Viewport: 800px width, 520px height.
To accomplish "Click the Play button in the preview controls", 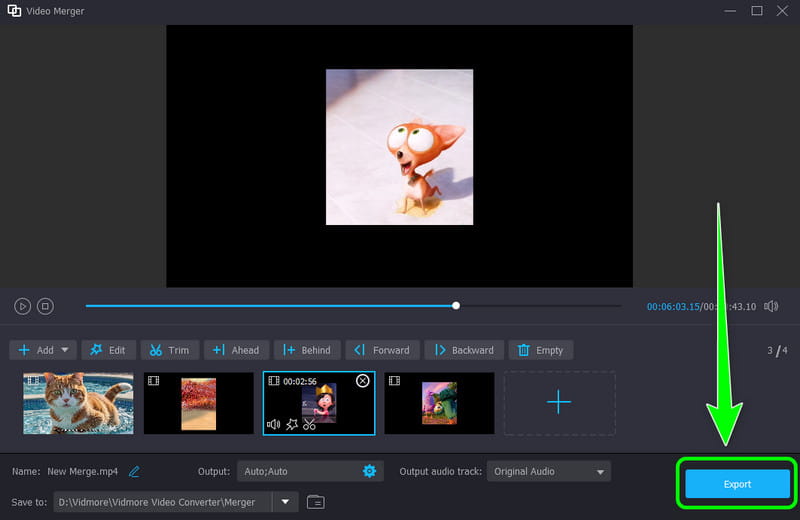I will click(x=22, y=306).
